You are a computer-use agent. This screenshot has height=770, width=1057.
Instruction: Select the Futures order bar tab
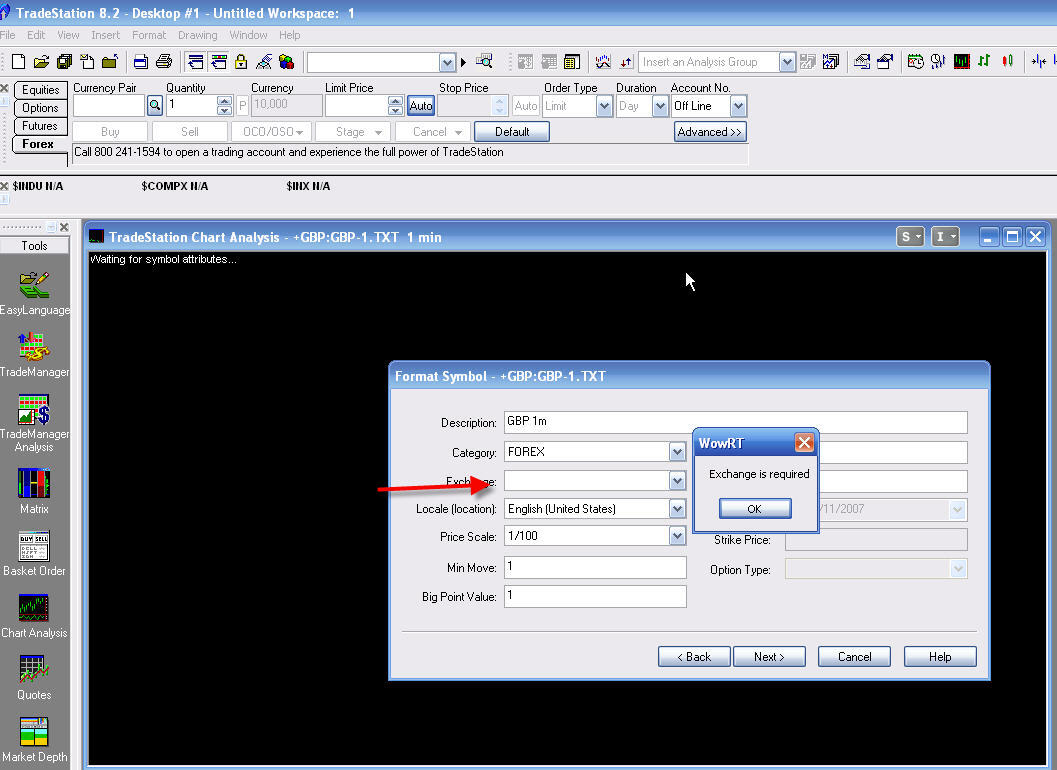(x=41, y=126)
